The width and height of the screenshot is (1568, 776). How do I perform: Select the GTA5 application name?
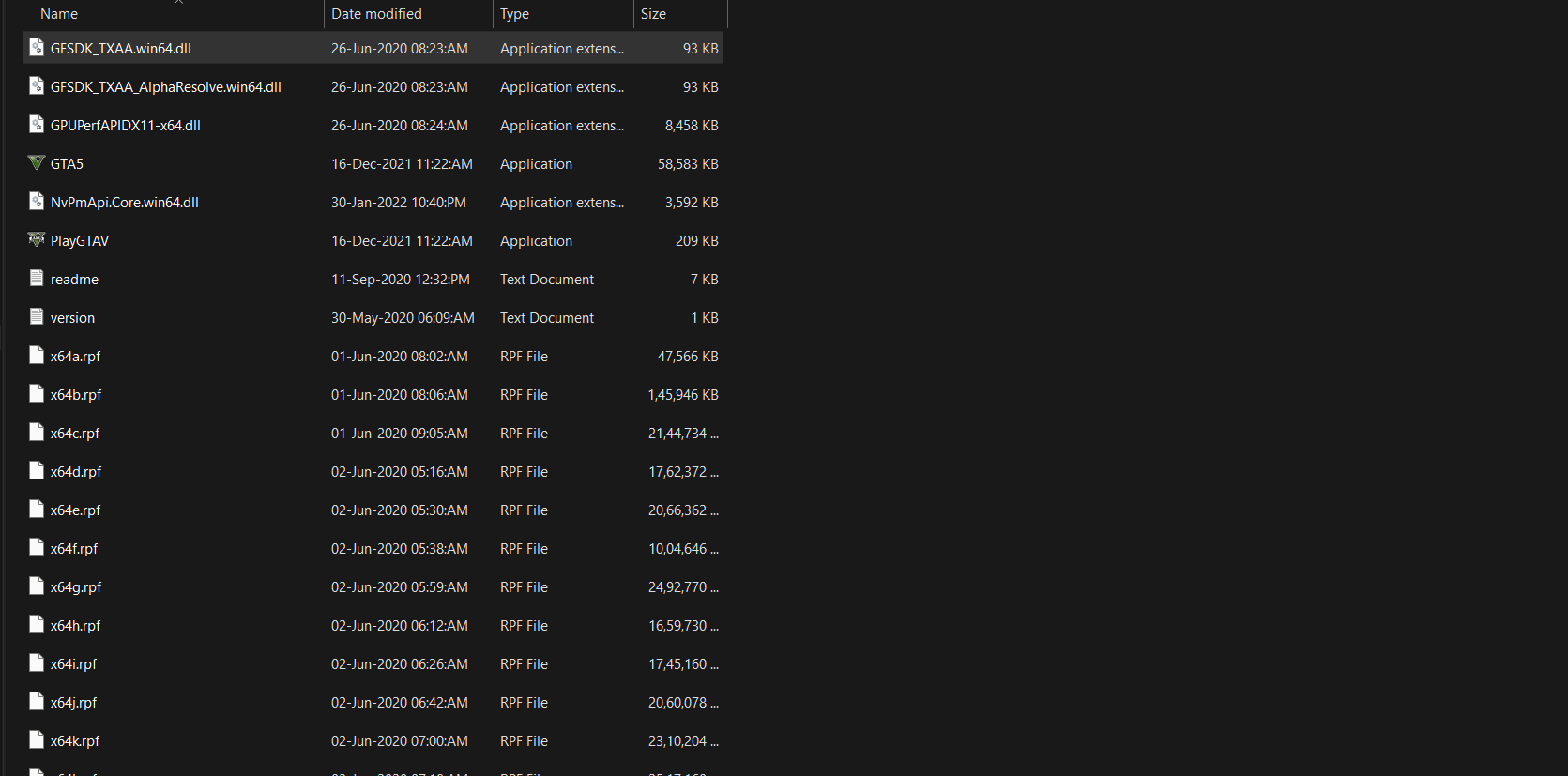[67, 164]
